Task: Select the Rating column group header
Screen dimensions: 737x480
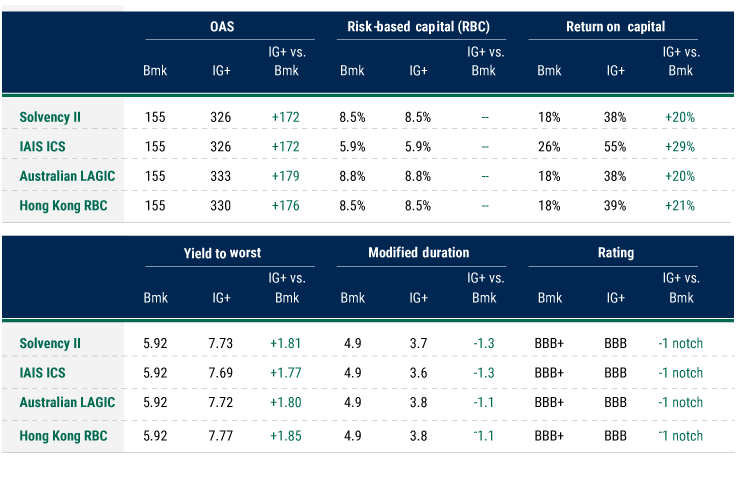Action: 615,253
